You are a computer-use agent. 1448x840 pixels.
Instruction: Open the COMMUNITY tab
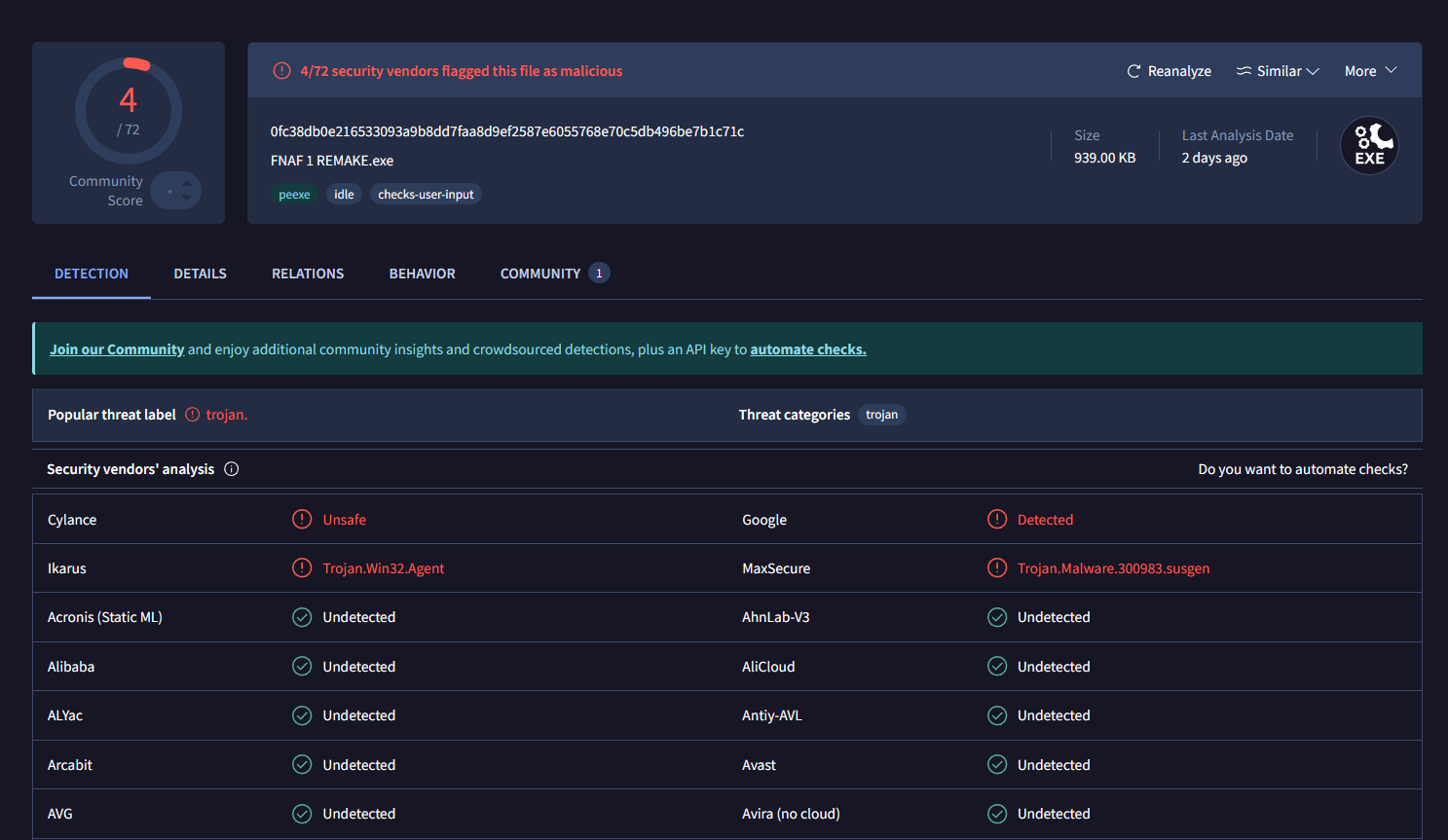555,274
